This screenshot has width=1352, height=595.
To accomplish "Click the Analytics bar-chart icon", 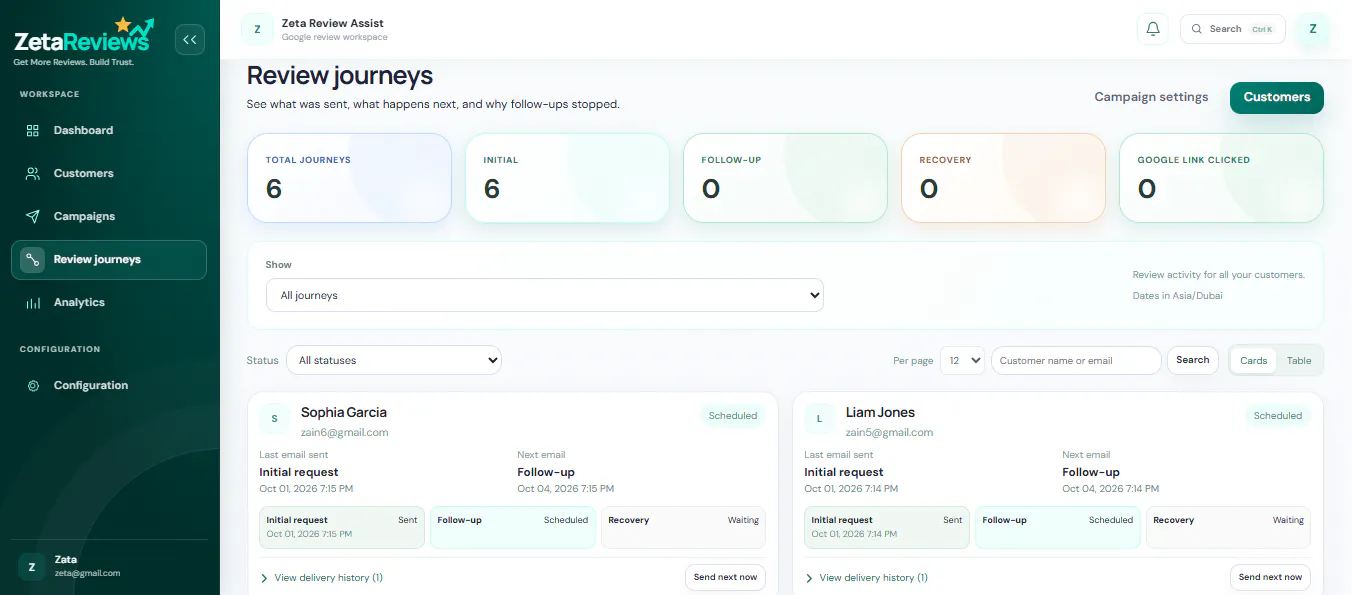I will (x=33, y=303).
